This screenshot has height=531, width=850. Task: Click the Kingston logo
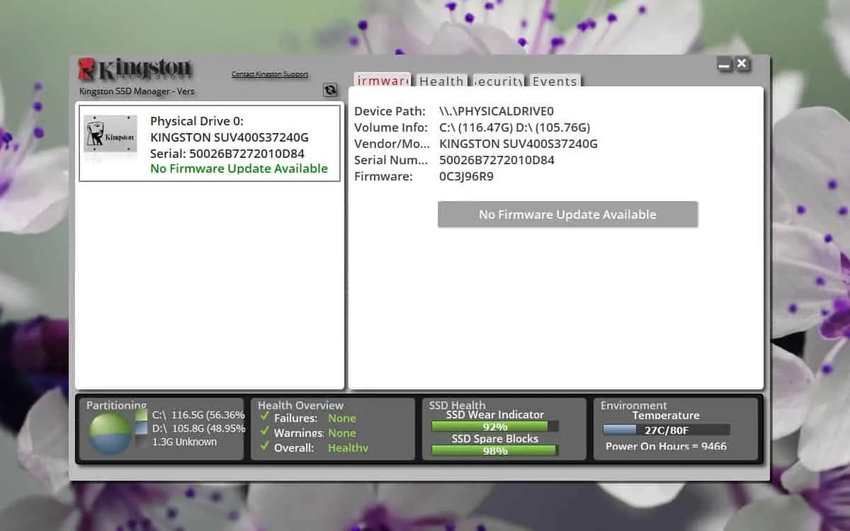pyautogui.click(x=134, y=69)
